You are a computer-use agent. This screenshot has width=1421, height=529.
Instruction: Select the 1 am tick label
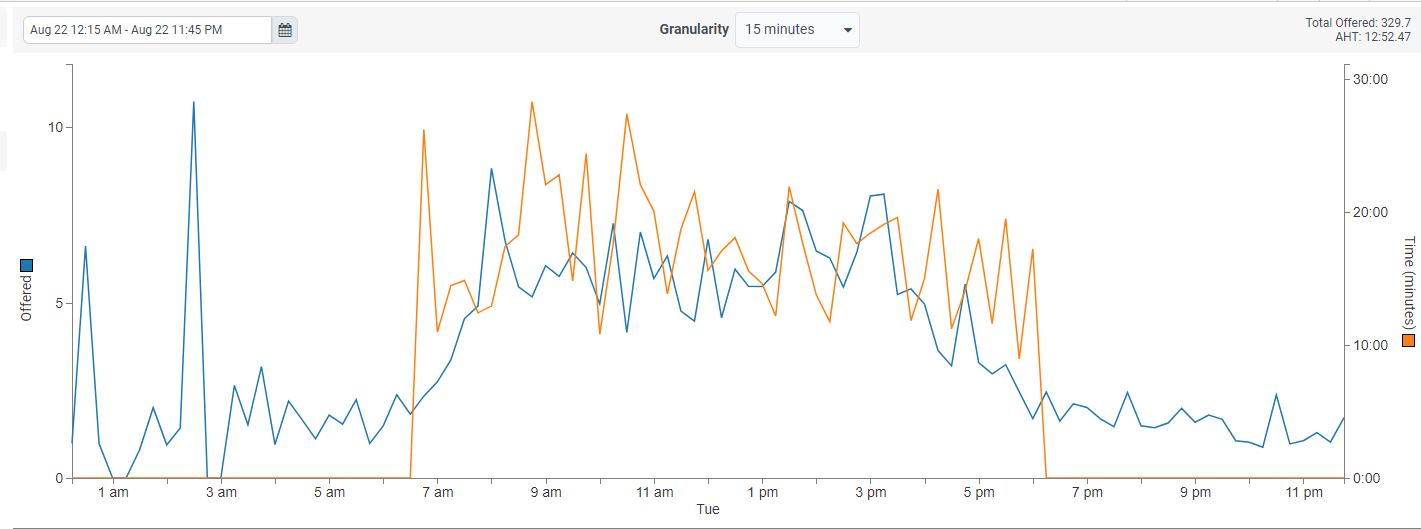pos(113,492)
